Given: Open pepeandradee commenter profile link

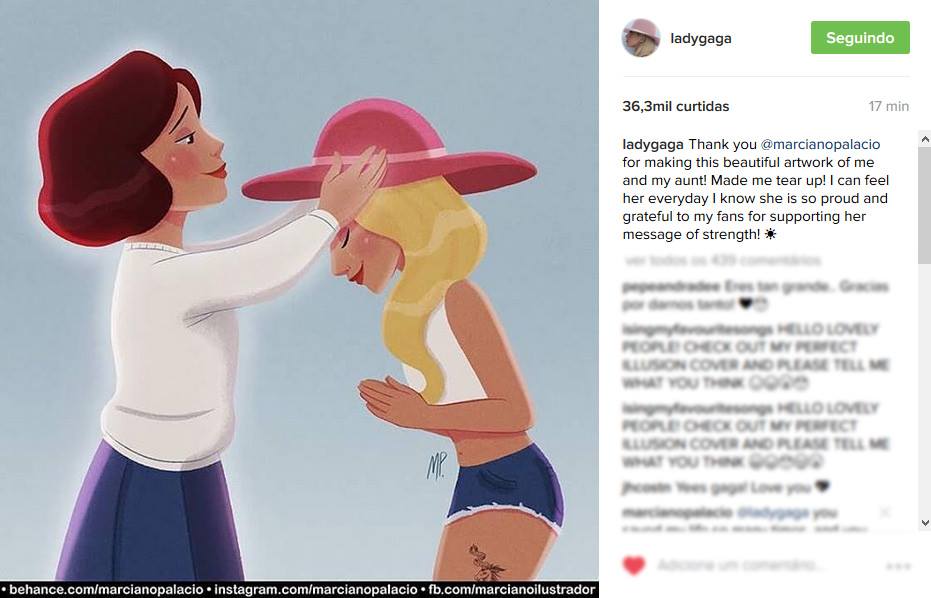Looking at the screenshot, I should click(671, 287).
